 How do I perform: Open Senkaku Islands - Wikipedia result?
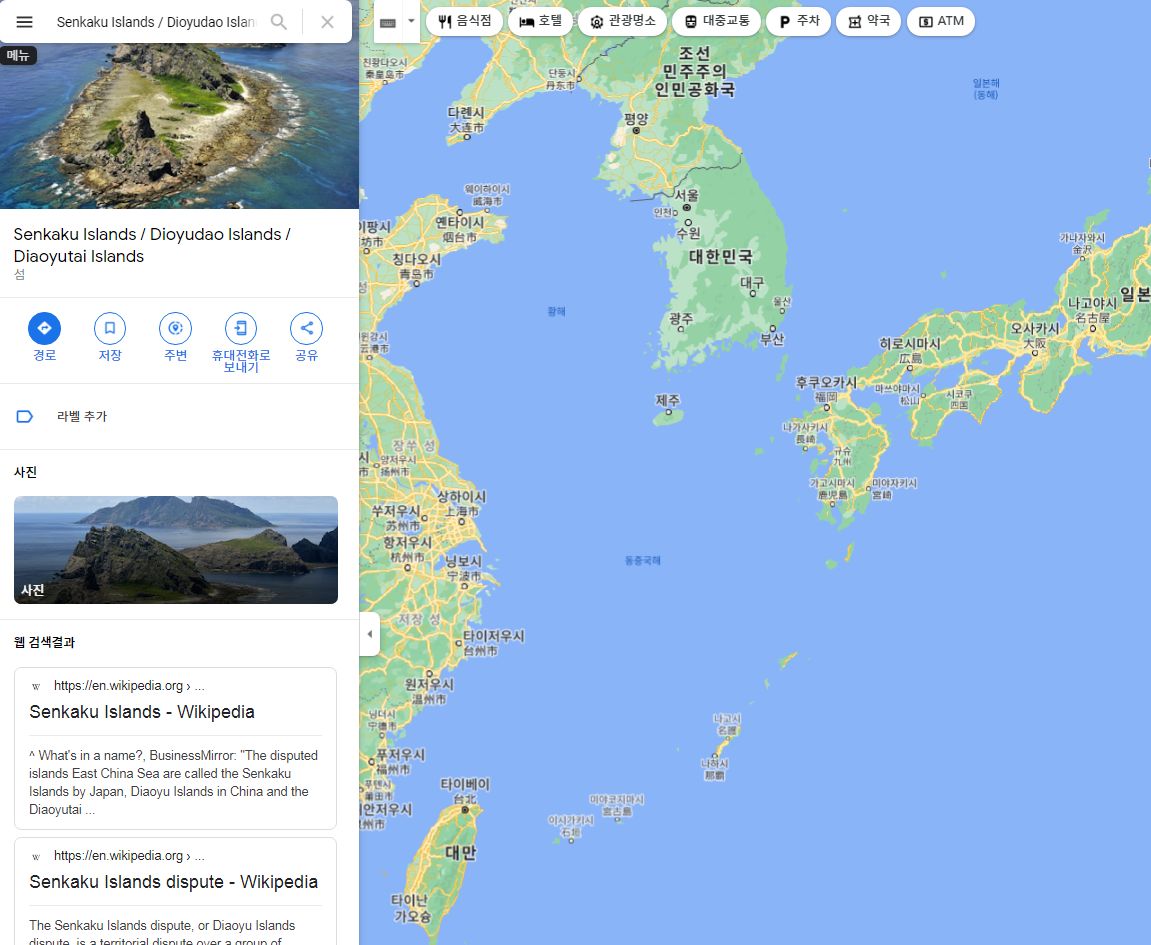[x=142, y=712]
